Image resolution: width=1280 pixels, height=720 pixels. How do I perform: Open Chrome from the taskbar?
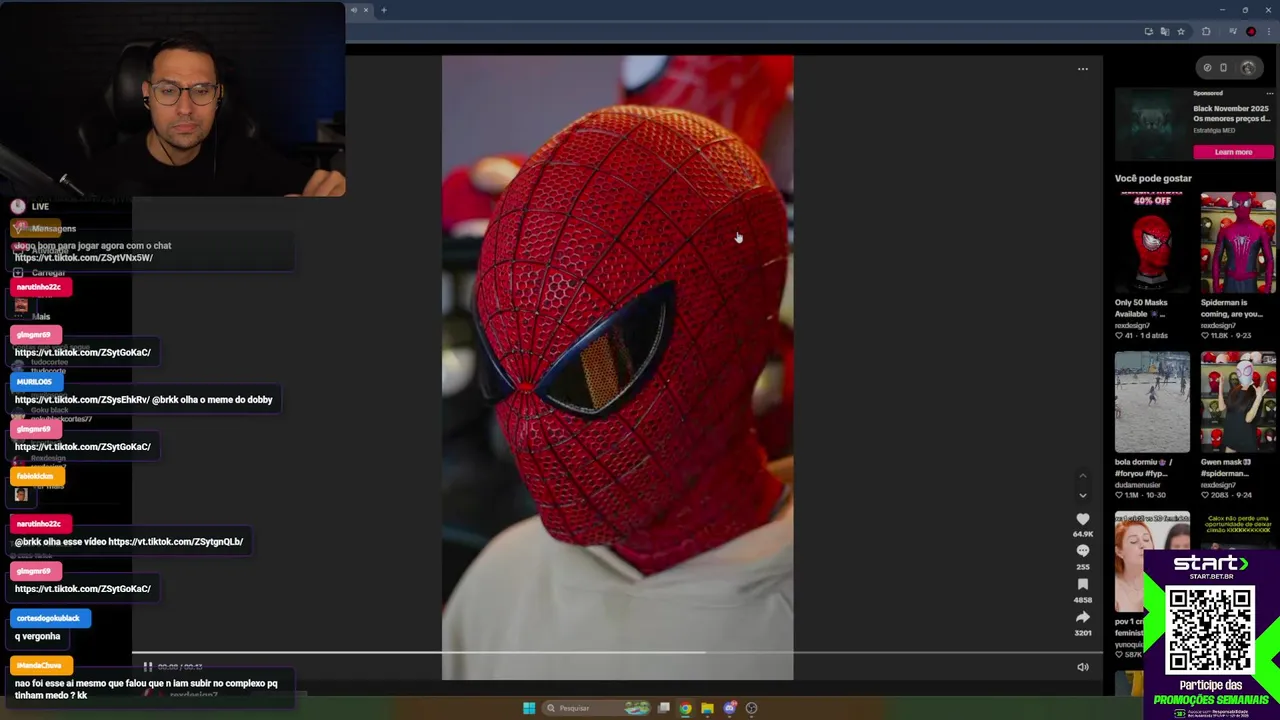click(685, 708)
